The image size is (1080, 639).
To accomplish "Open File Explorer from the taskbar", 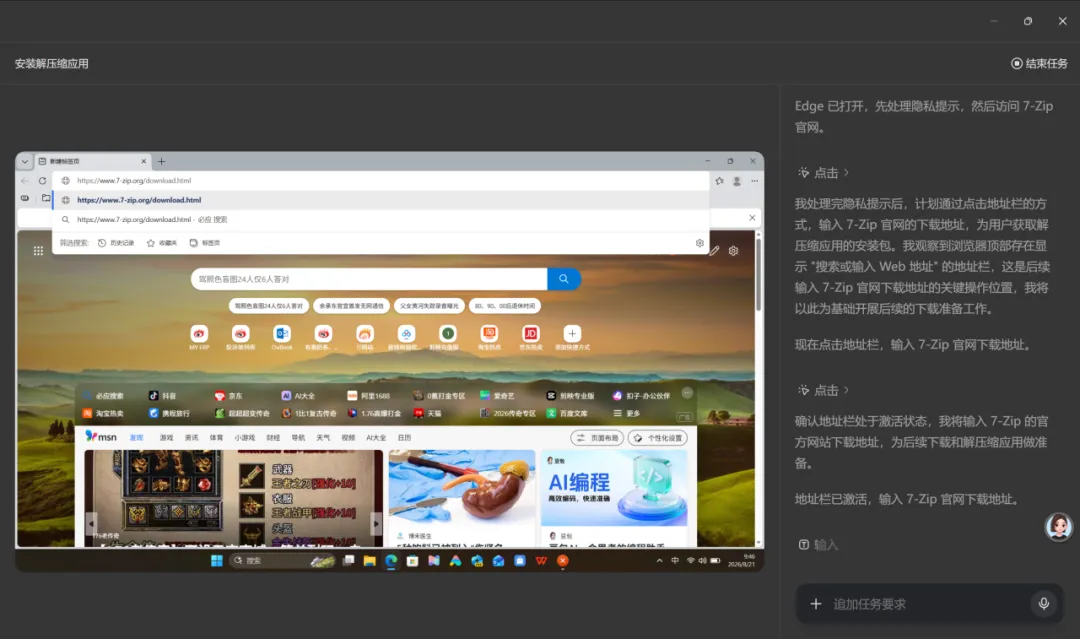I will [x=369, y=561].
